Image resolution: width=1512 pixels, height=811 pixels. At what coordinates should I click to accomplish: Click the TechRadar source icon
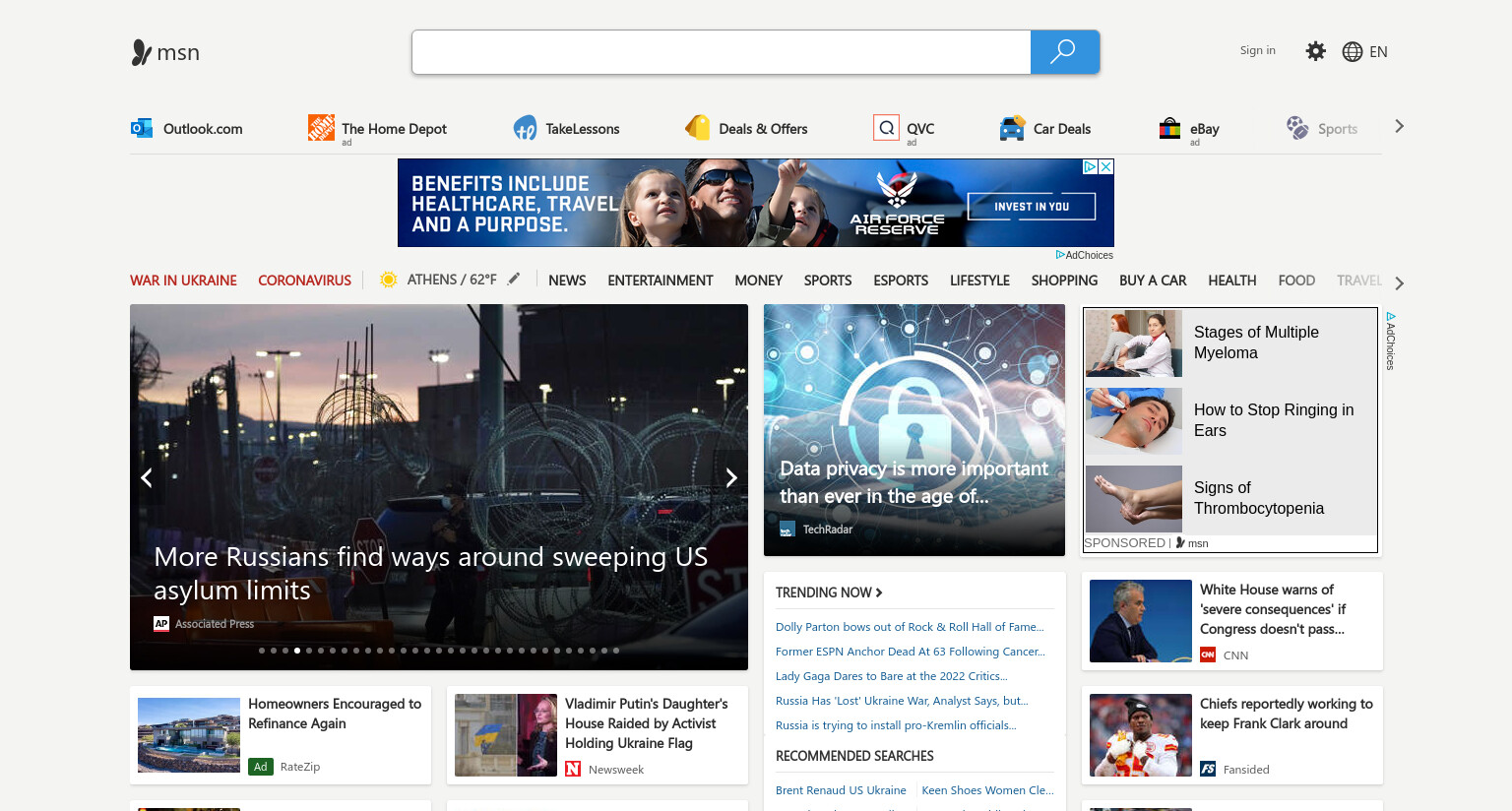pyautogui.click(x=787, y=530)
